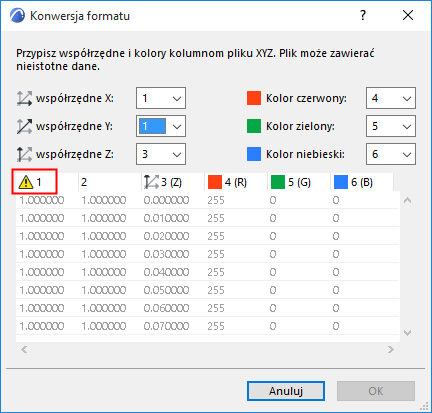This screenshot has height=413, width=432.
Task: Click the red swatch beside Kolor czerwony
Action: coord(254,98)
